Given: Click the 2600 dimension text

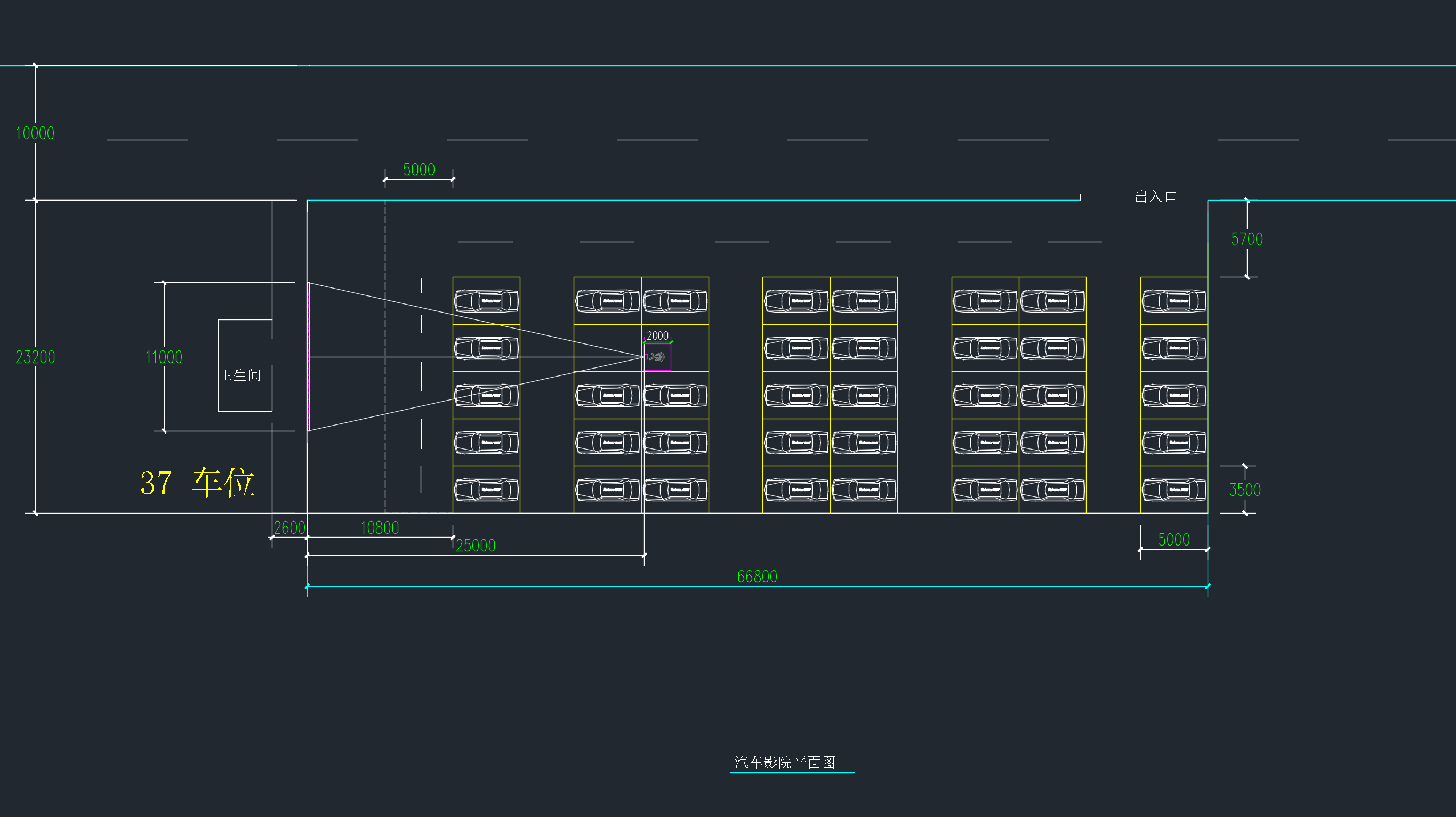Looking at the screenshot, I should tap(289, 528).
